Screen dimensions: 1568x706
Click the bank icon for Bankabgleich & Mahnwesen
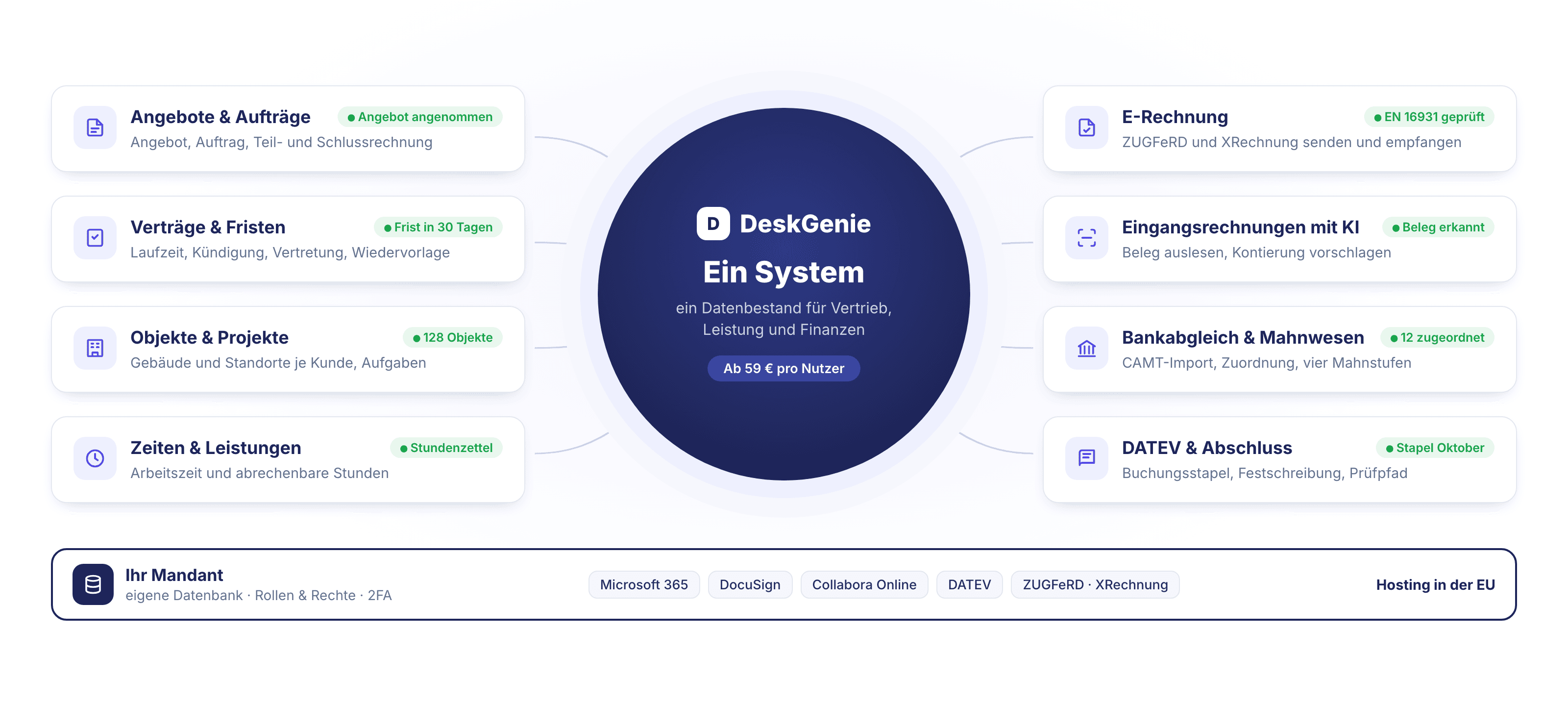1086,348
